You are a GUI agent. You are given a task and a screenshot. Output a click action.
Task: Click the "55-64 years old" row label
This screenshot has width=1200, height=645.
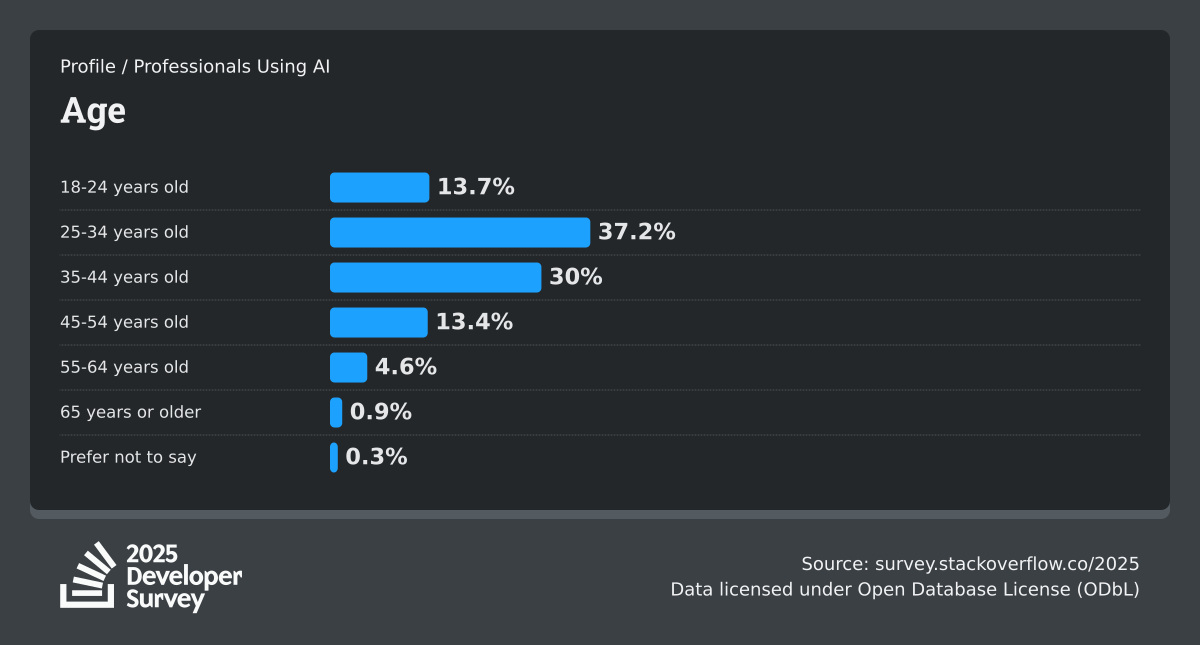[x=124, y=367]
